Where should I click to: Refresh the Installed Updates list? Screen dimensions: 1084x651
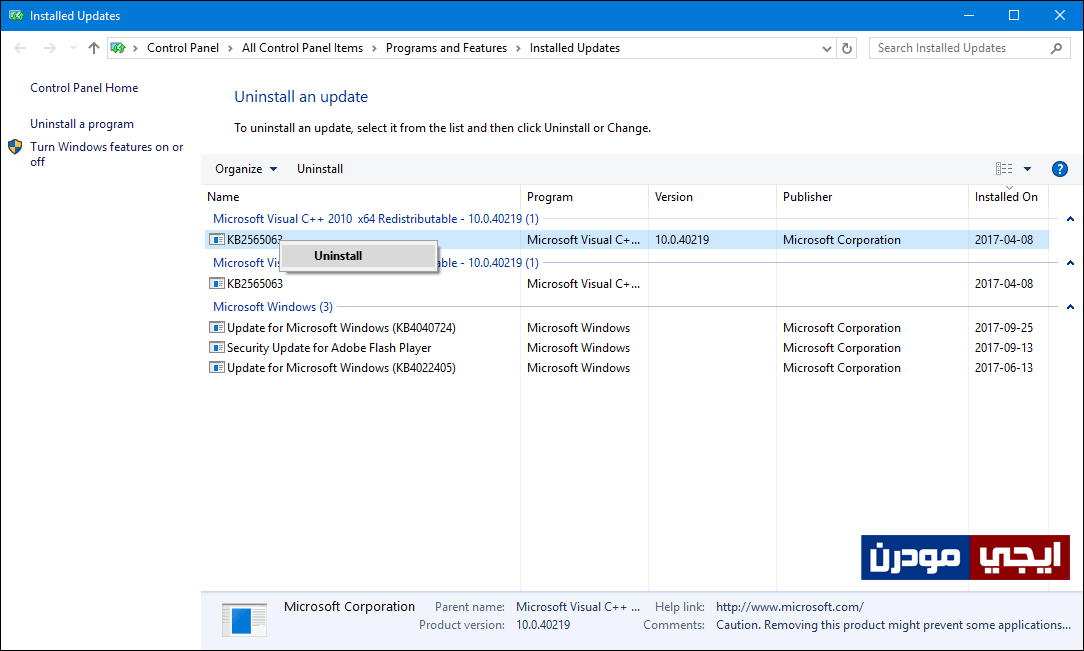click(847, 48)
